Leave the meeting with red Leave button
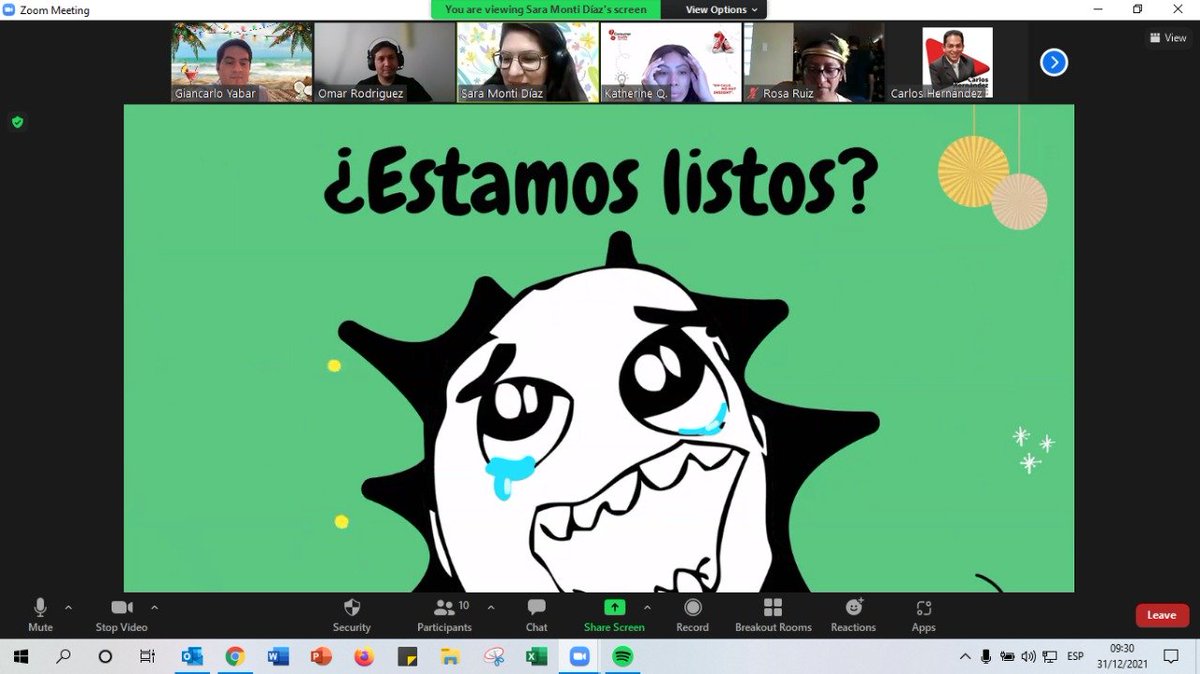1200x674 pixels. pos(1162,615)
